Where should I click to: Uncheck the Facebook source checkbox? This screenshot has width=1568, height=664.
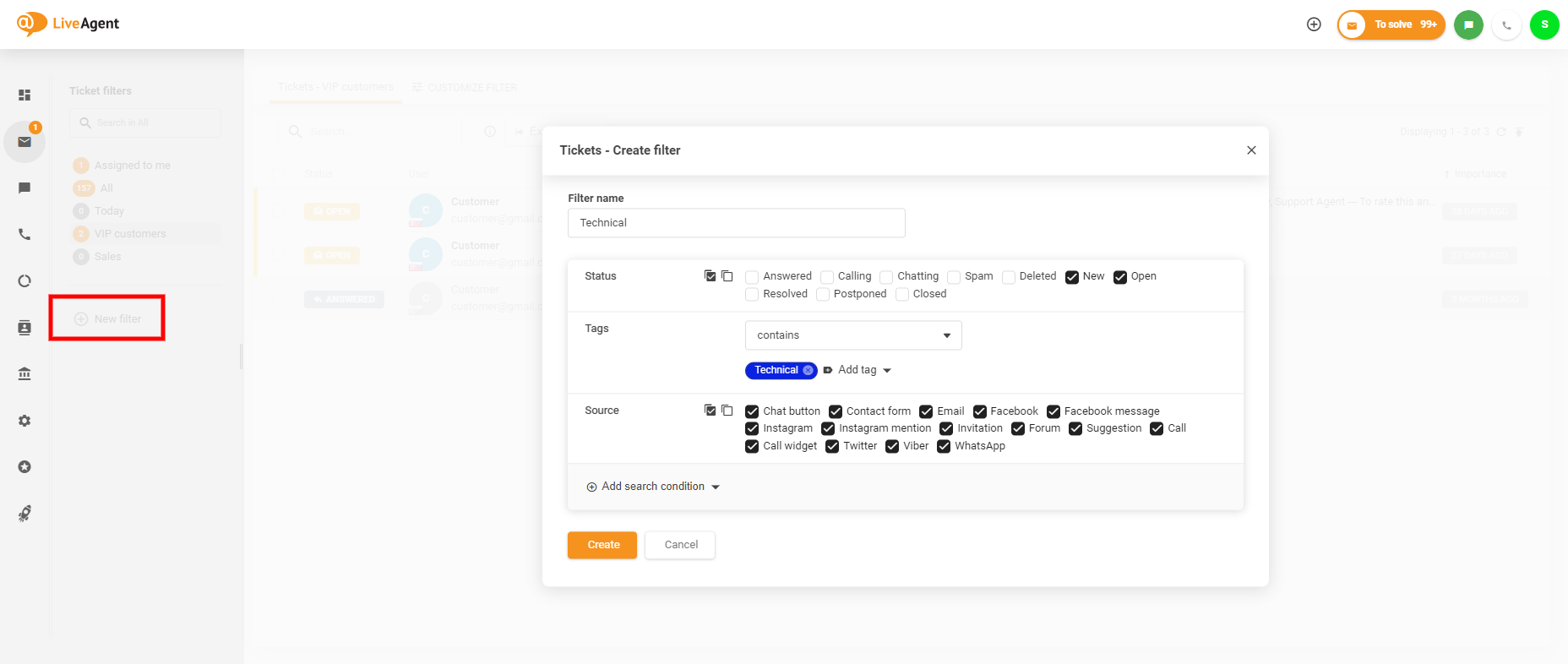(980, 411)
